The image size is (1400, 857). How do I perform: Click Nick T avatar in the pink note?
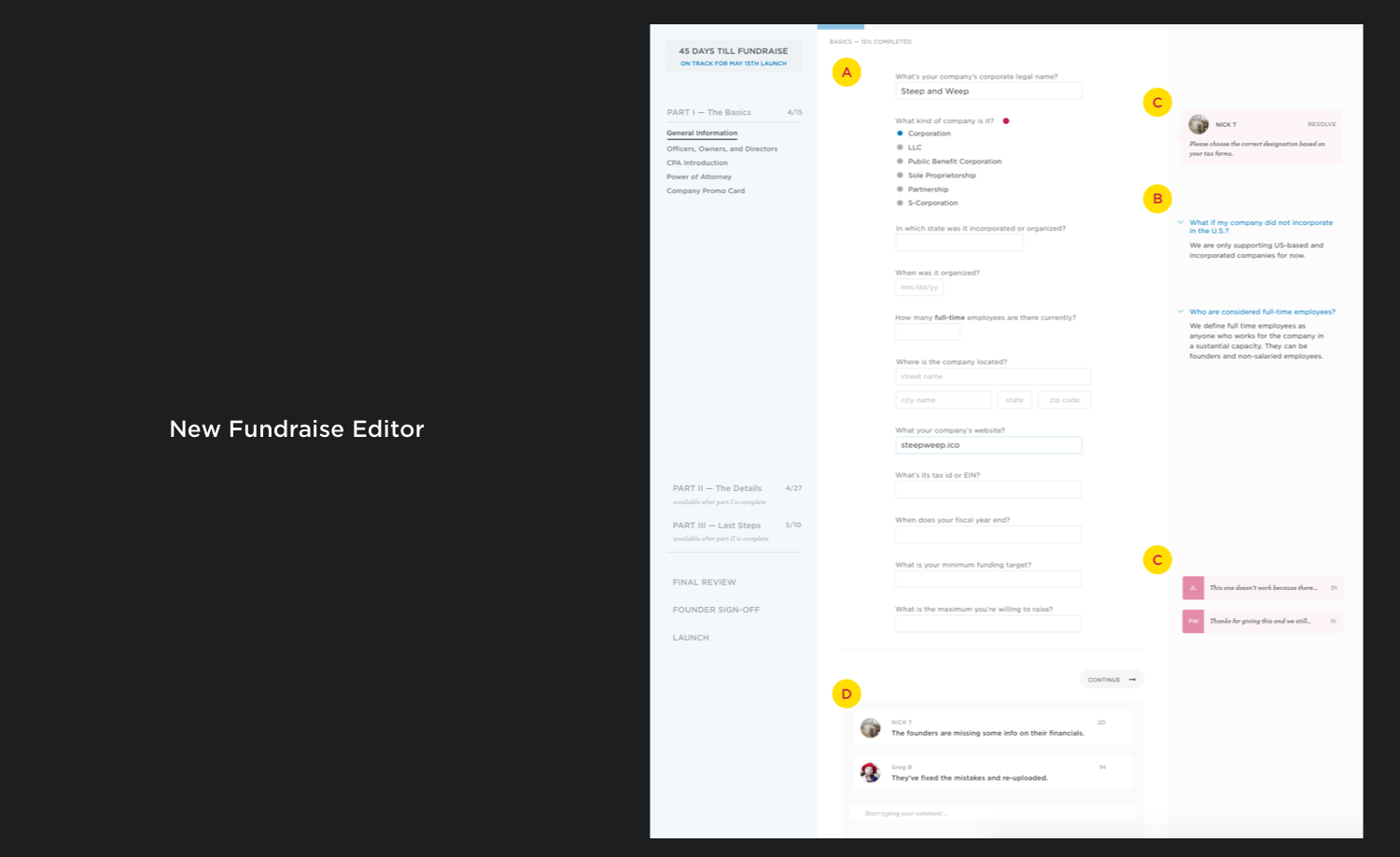click(1198, 124)
